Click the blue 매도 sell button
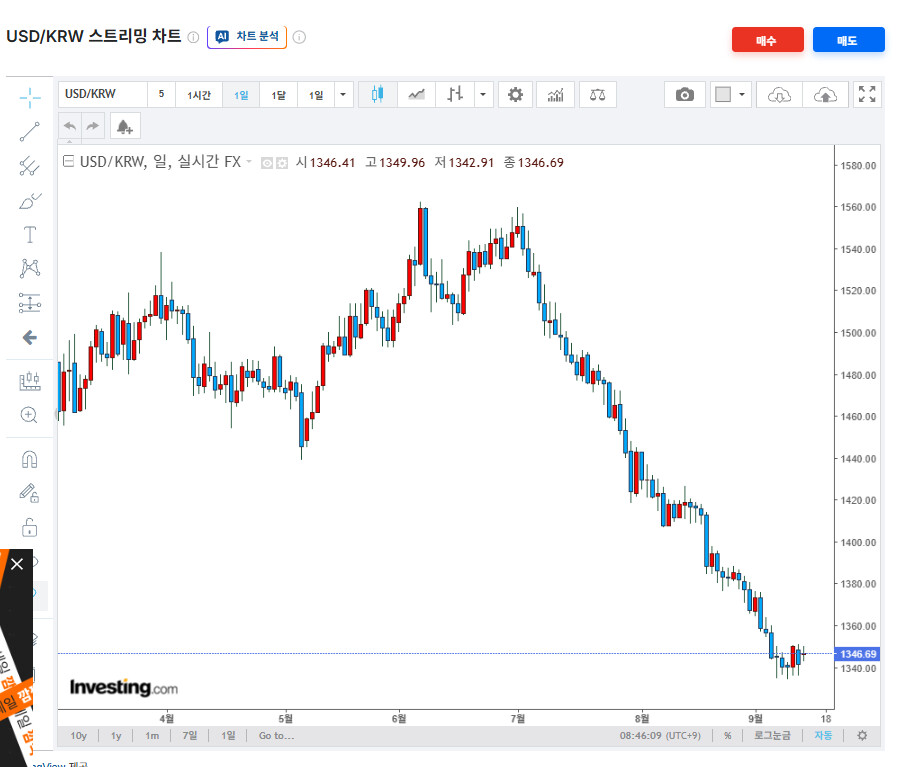The height and width of the screenshot is (767, 899). coord(848,40)
